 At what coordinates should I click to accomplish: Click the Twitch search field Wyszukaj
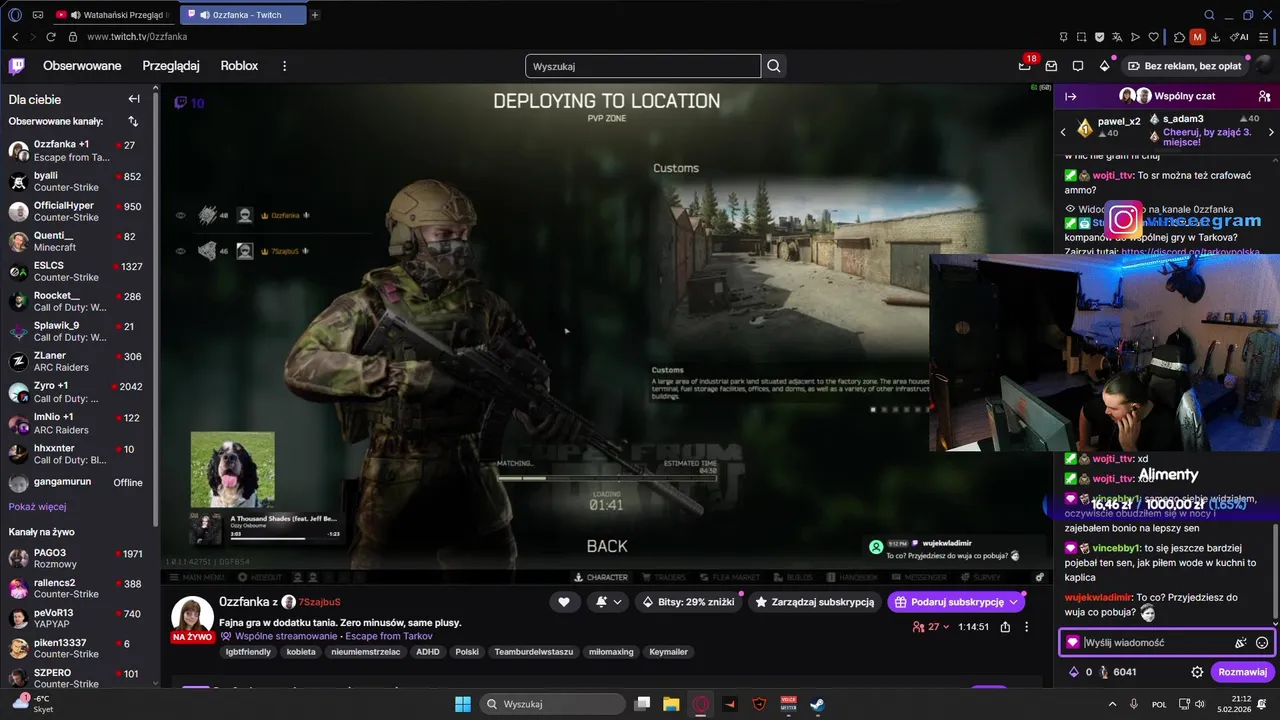[x=643, y=66]
